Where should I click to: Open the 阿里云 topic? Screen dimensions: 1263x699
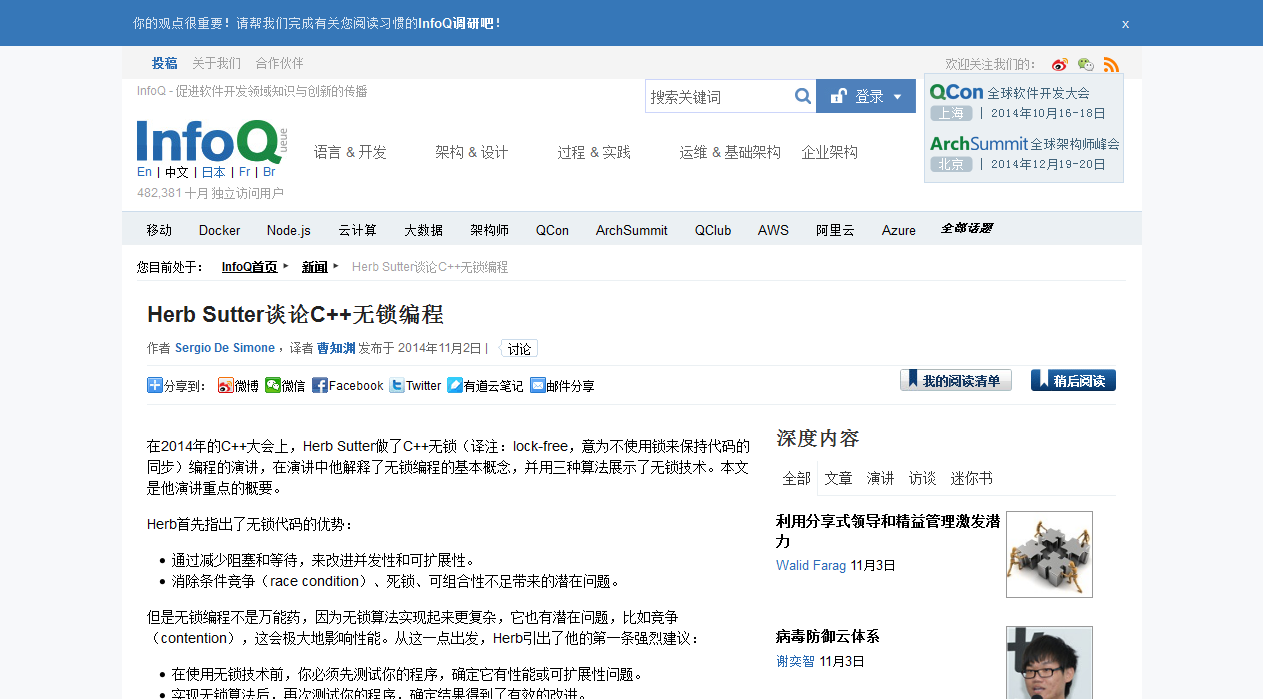click(x=835, y=230)
